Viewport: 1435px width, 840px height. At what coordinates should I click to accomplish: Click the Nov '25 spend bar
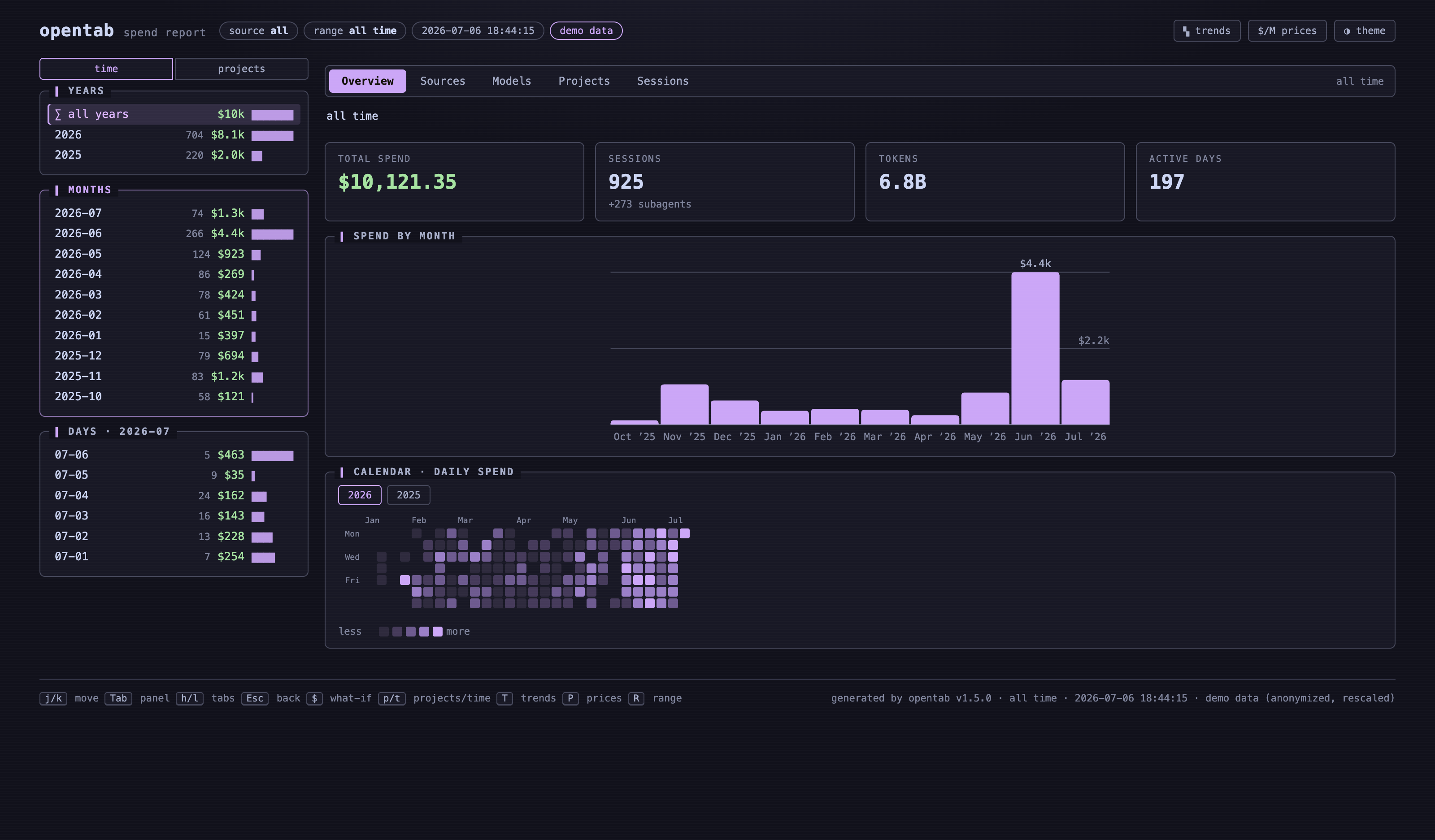[684, 405]
